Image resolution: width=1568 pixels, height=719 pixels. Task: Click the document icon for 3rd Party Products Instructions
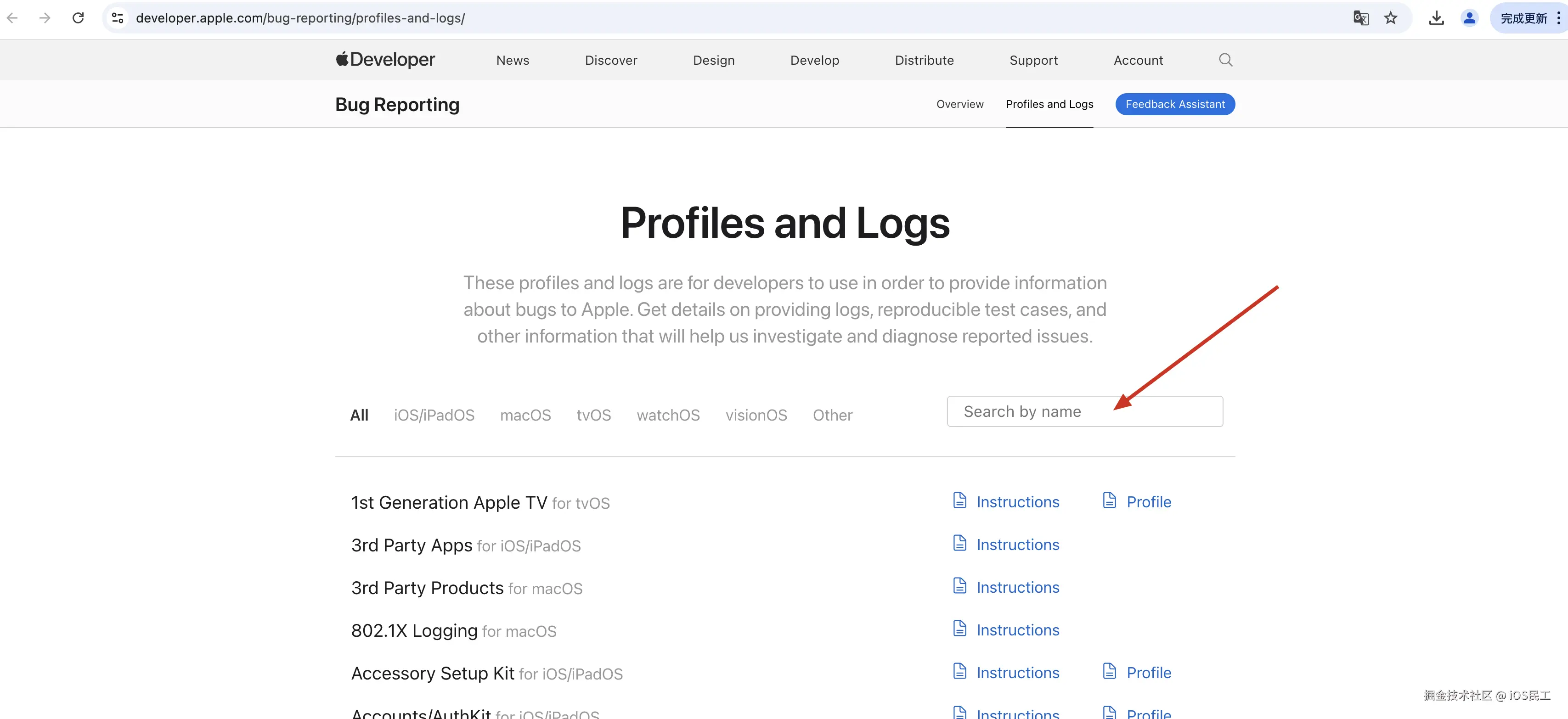pyautogui.click(x=960, y=586)
